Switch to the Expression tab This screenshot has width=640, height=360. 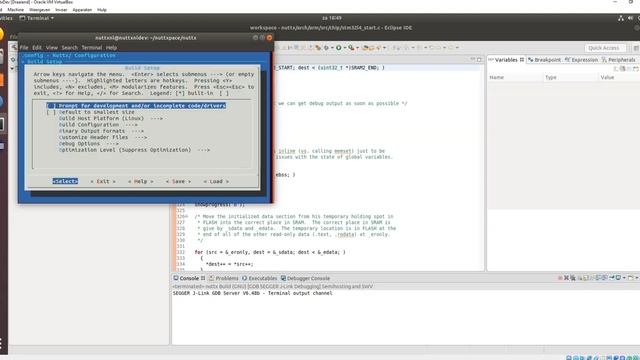[x=581, y=60]
